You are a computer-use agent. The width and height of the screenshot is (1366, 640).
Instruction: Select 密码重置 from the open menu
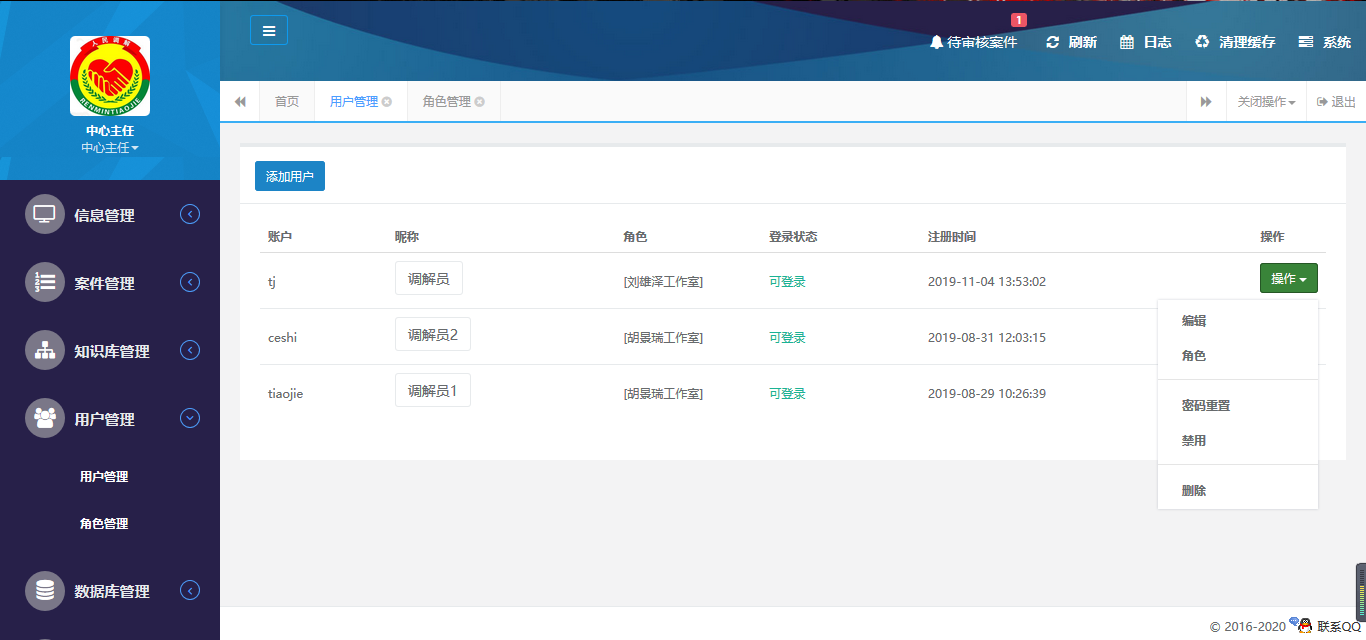tap(1205, 405)
